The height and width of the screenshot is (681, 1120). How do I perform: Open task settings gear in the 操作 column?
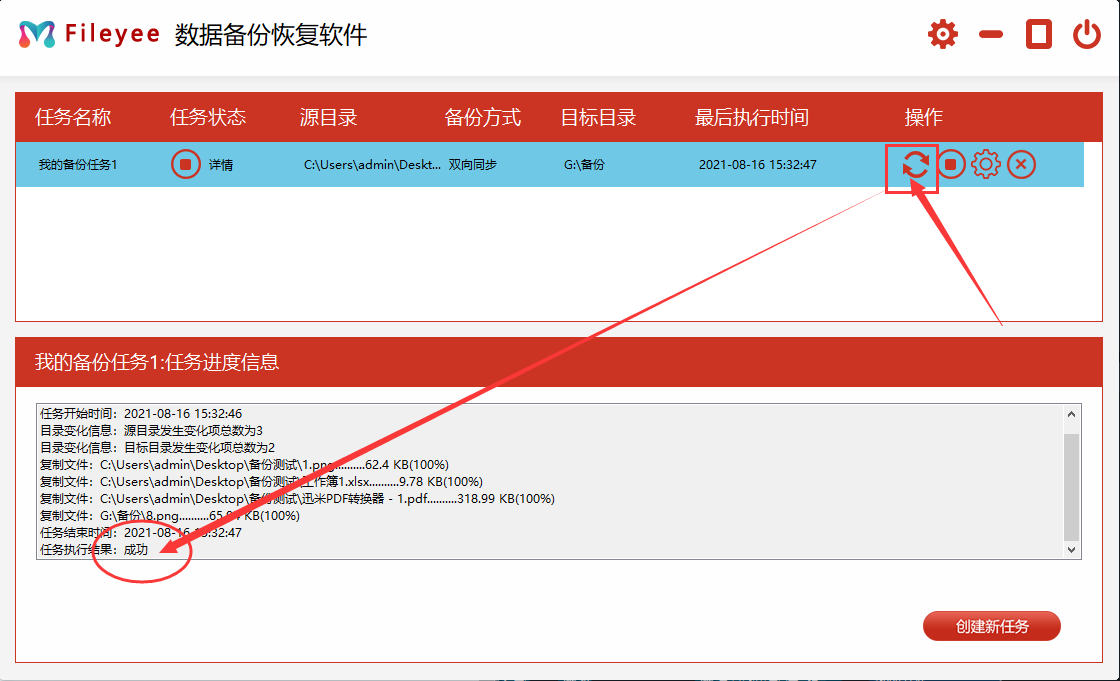[x=986, y=164]
